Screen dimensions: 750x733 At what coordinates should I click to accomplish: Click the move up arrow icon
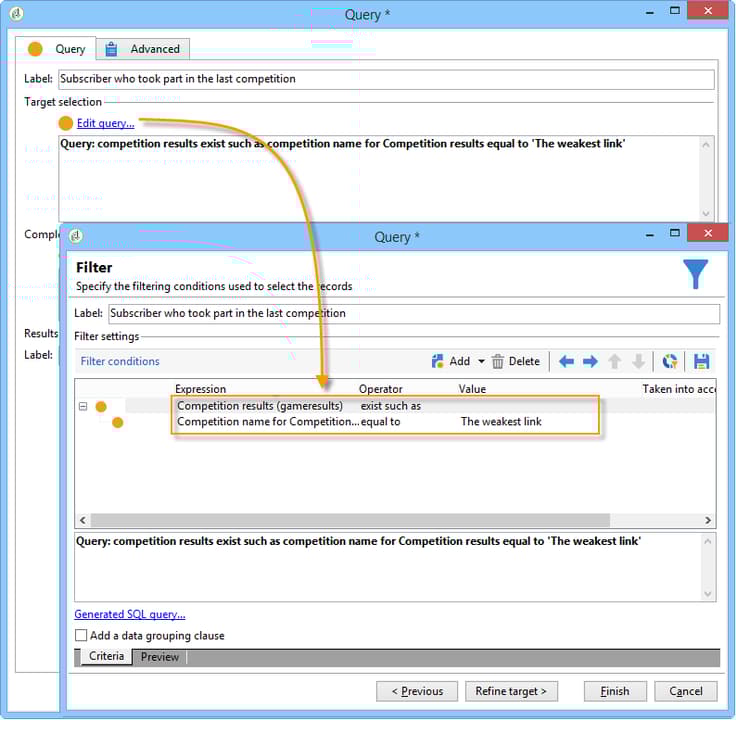pos(615,361)
